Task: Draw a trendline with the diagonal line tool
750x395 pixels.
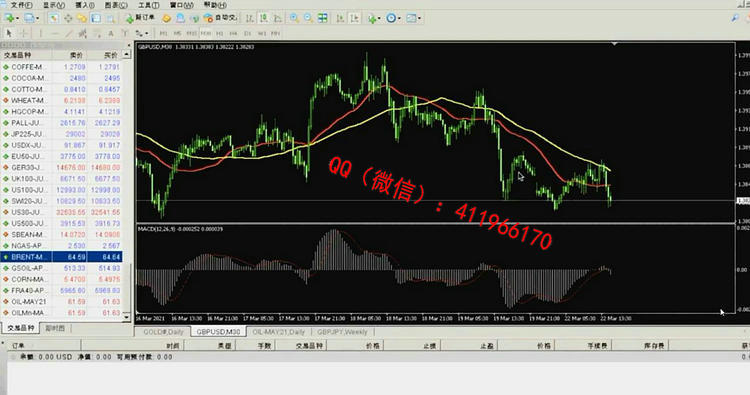Action: coord(69,33)
